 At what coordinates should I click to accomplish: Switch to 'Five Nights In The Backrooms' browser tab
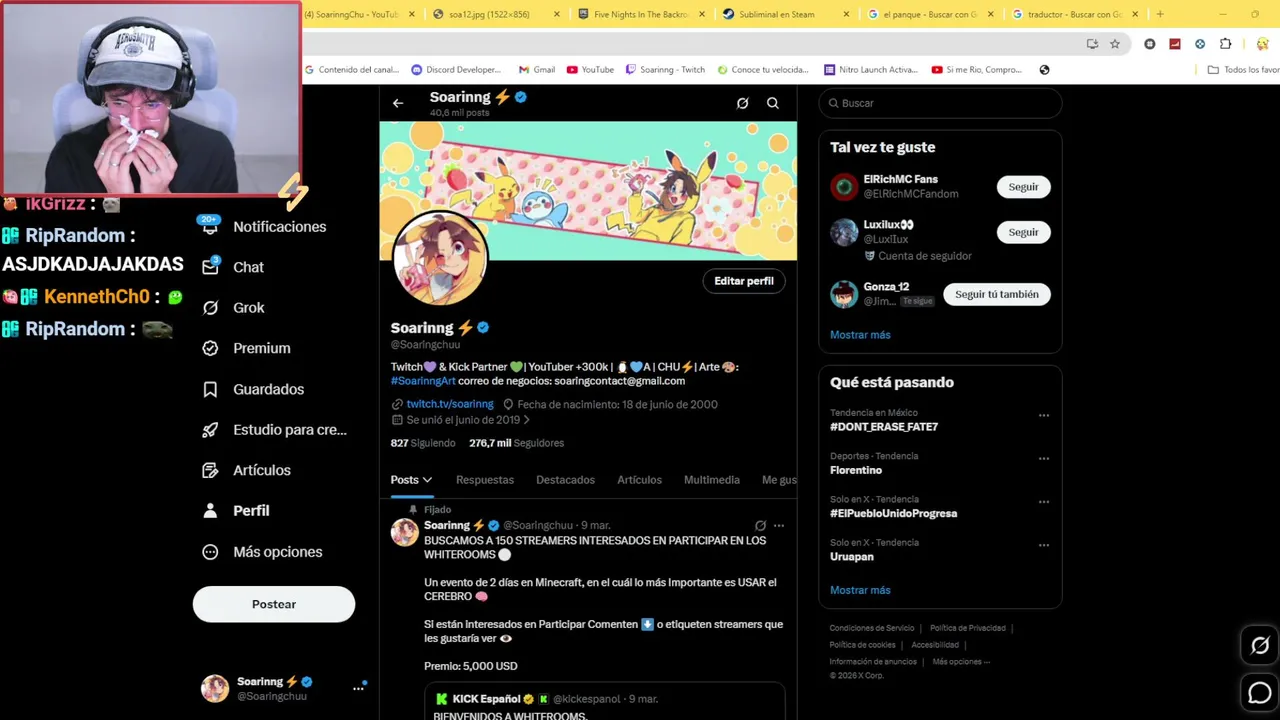641,14
